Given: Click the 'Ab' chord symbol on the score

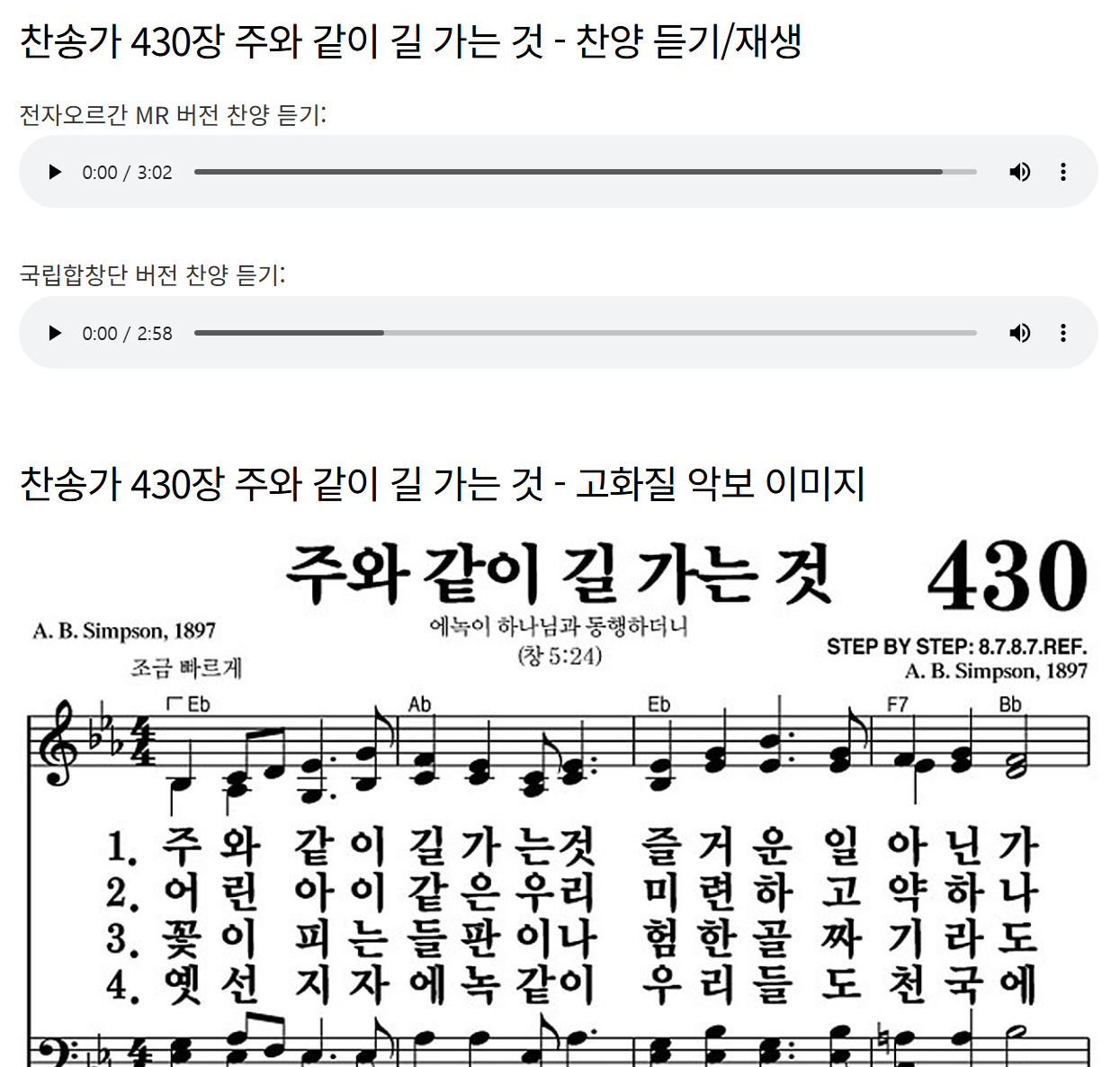Looking at the screenshot, I should click(x=419, y=704).
